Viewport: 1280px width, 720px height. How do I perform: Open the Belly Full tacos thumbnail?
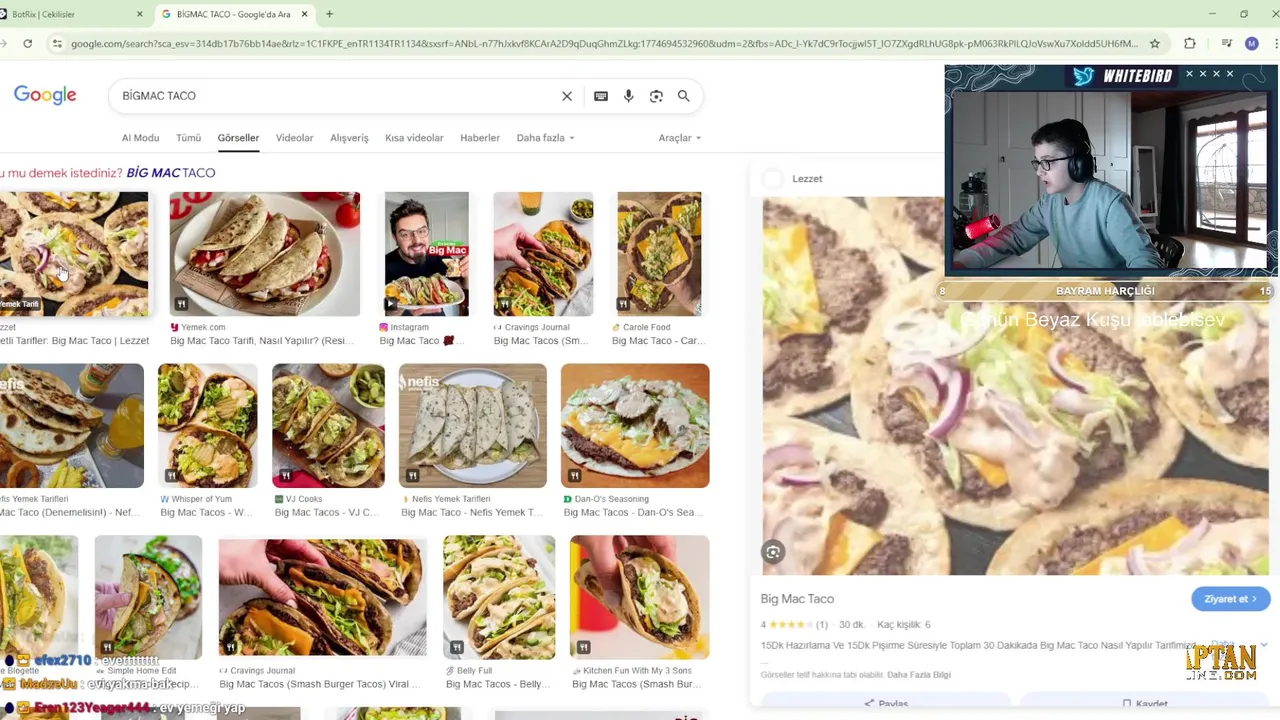pos(499,597)
